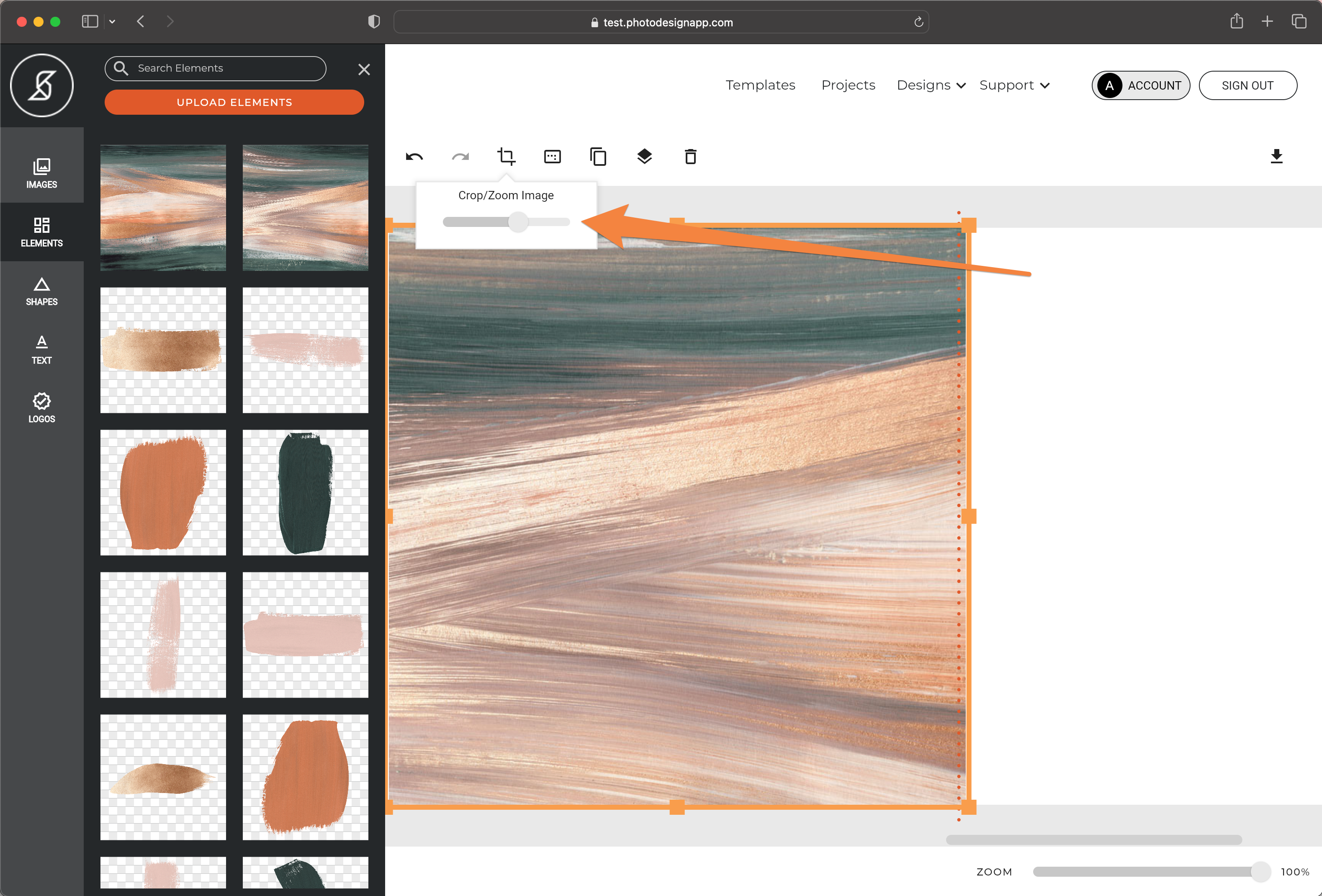Click the UPLOAD ELEMENTS button
1322x896 pixels.
click(234, 103)
